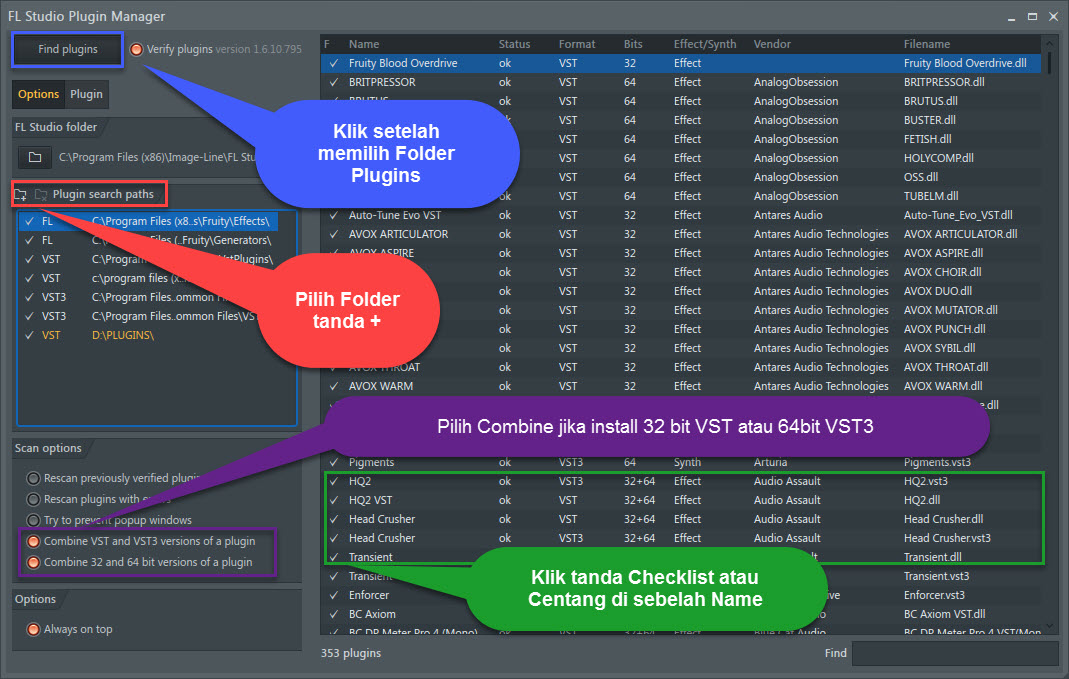1069x679 pixels.
Task: Toggle favorite checkmark for BRITPRESSOR
Action: [x=333, y=82]
